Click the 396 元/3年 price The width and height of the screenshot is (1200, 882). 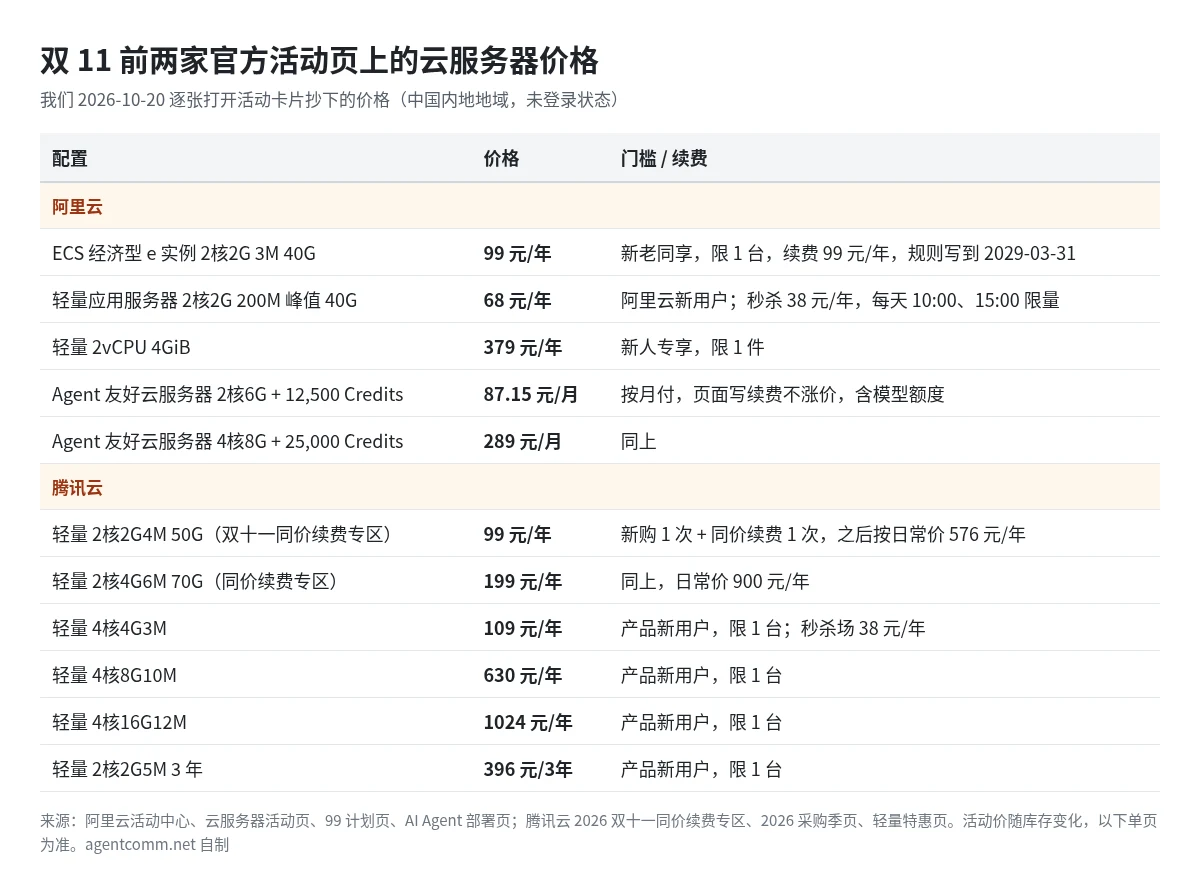point(528,770)
